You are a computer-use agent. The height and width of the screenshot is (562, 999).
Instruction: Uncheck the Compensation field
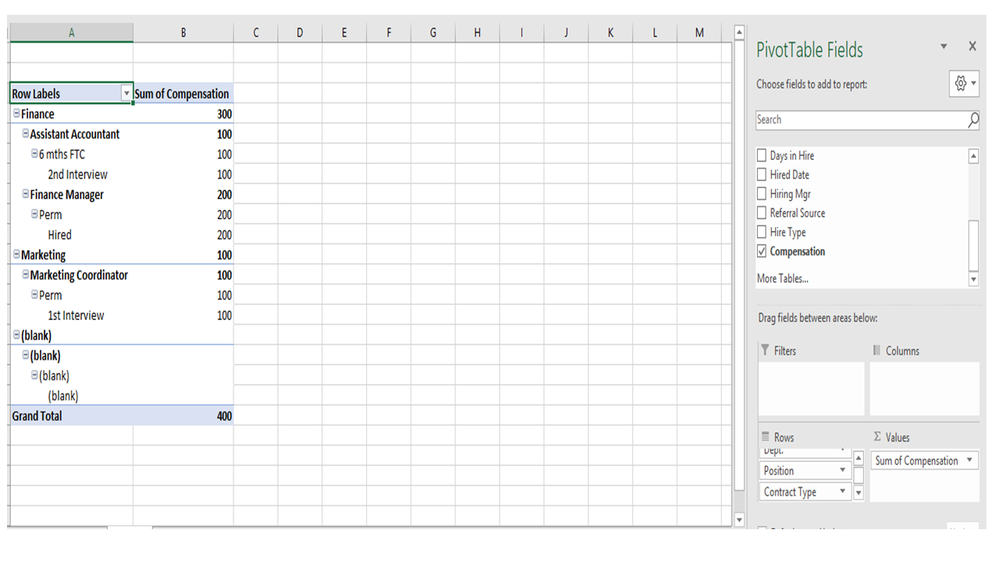point(761,251)
